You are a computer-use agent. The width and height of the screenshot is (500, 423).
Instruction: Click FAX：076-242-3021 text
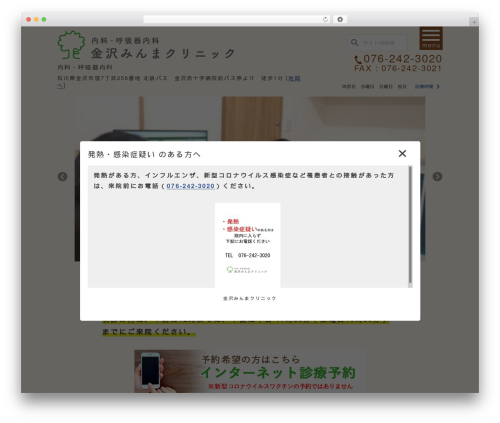(398, 68)
